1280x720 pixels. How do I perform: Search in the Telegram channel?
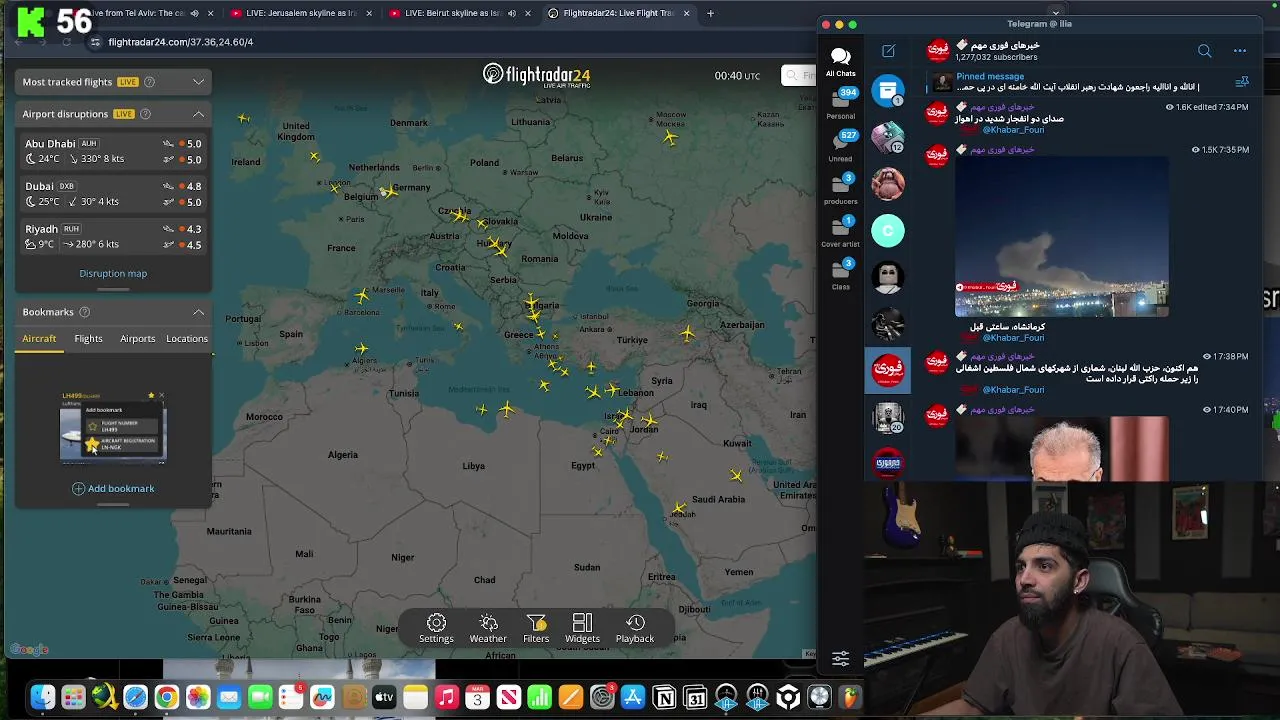(x=1204, y=51)
